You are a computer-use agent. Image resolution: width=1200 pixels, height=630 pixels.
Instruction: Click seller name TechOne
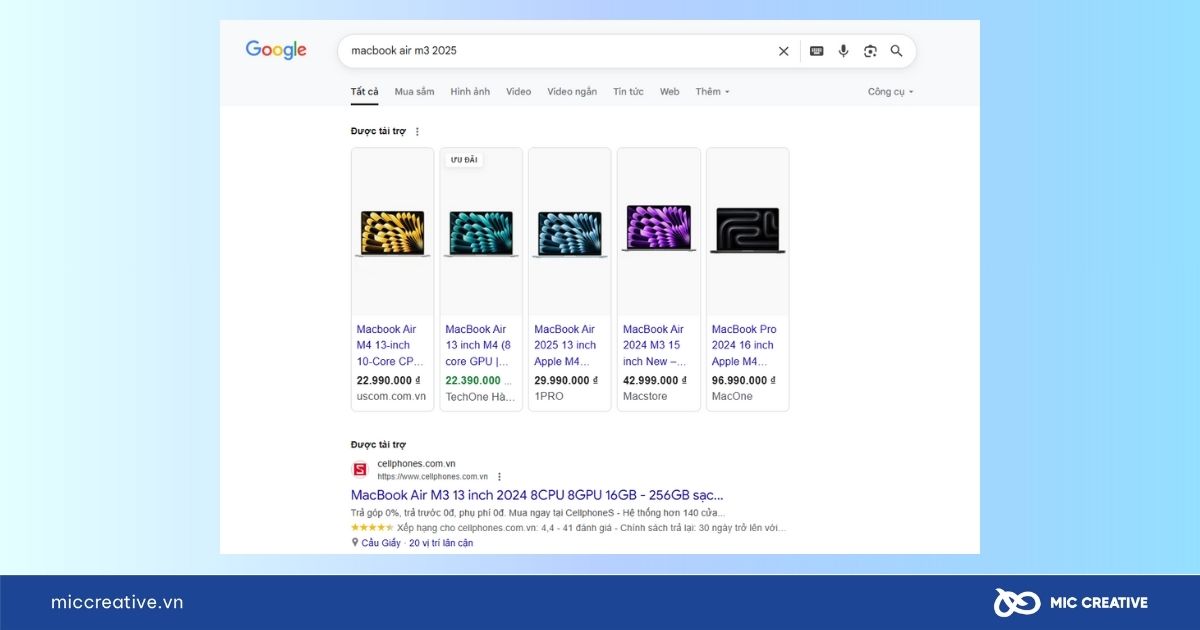480,397
